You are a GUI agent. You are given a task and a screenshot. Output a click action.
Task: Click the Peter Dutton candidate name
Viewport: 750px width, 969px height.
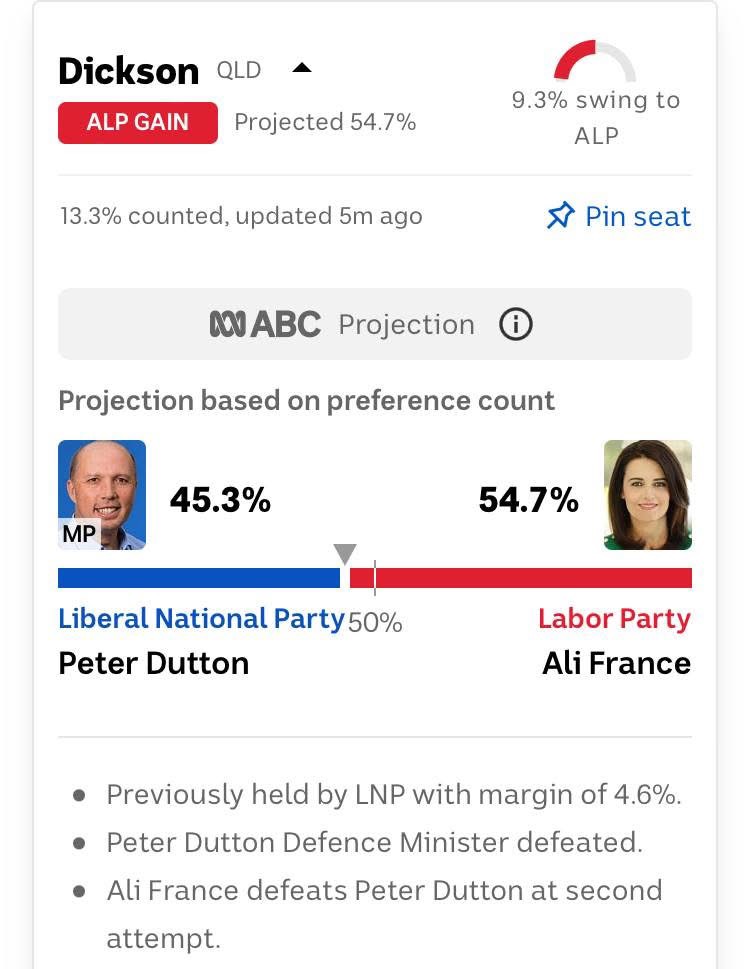tap(154, 663)
